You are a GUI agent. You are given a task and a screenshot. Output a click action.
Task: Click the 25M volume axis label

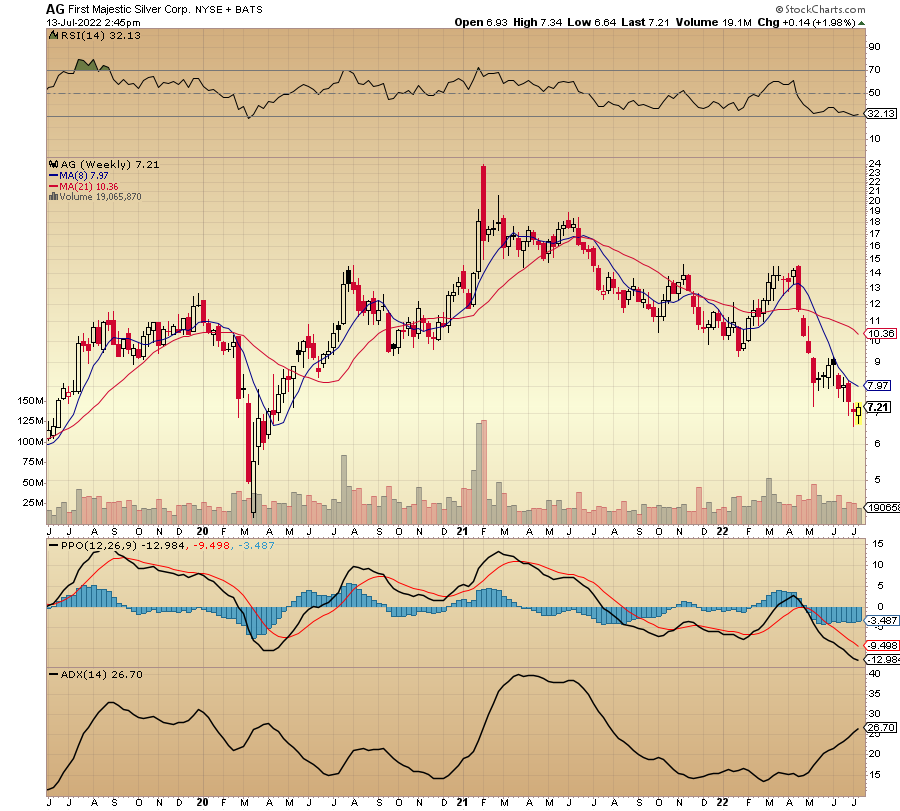pos(33,503)
